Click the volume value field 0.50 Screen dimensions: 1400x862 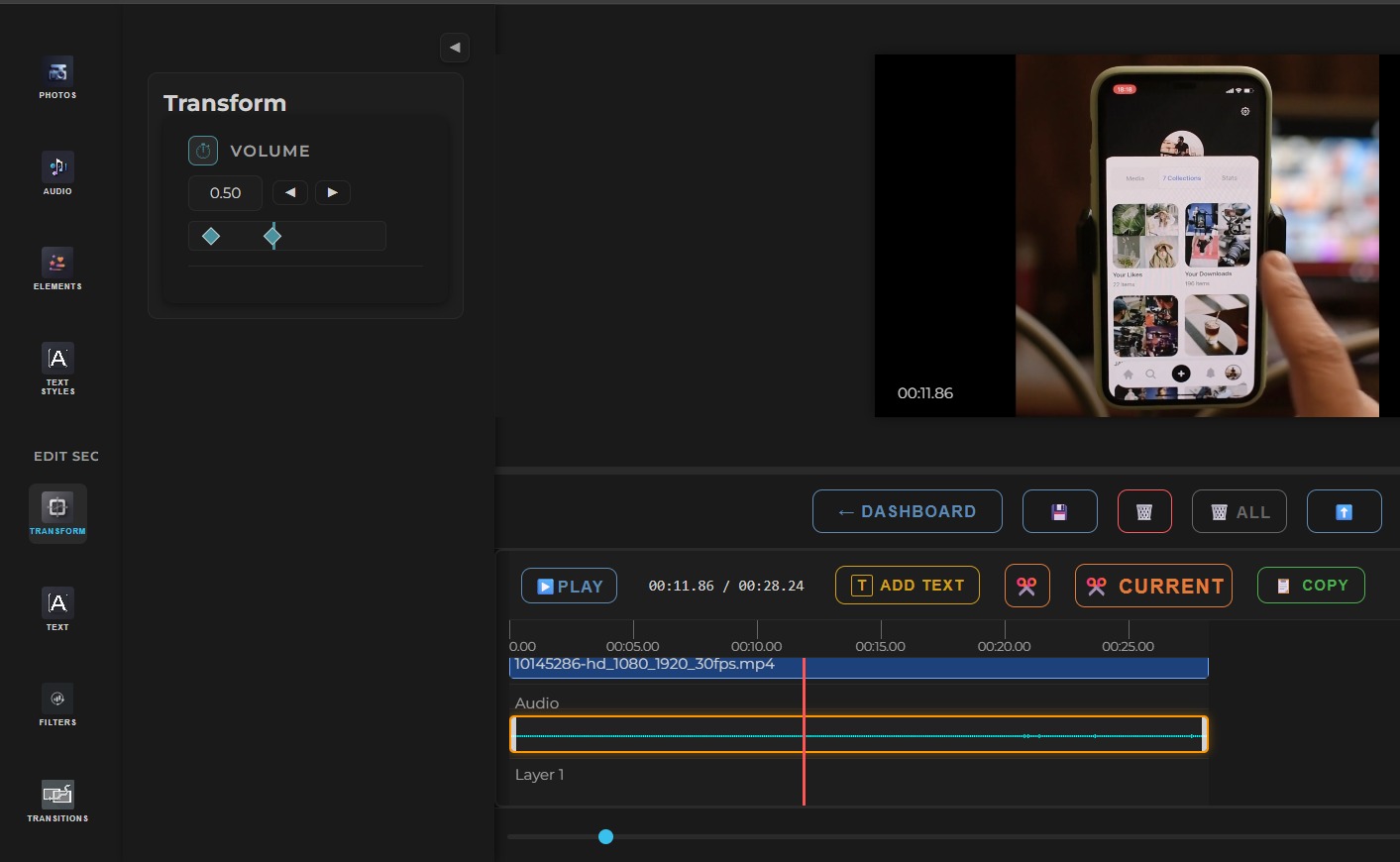point(225,193)
